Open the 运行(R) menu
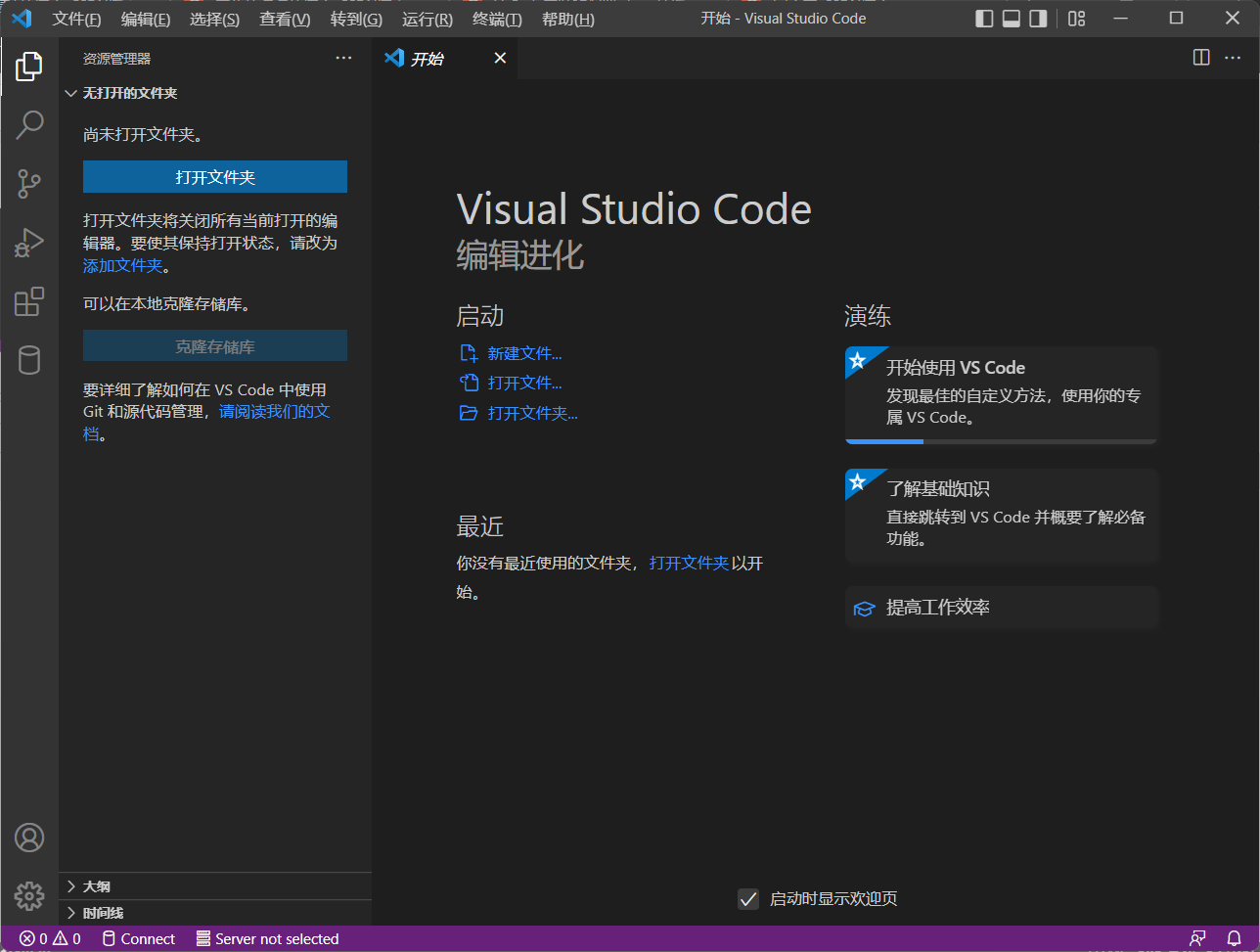 [x=427, y=20]
